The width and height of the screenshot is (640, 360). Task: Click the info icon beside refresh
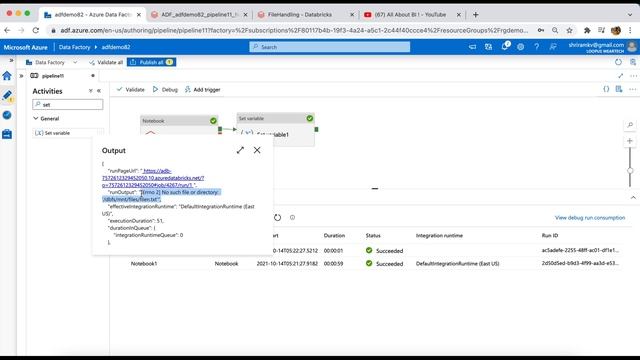pos(292,218)
